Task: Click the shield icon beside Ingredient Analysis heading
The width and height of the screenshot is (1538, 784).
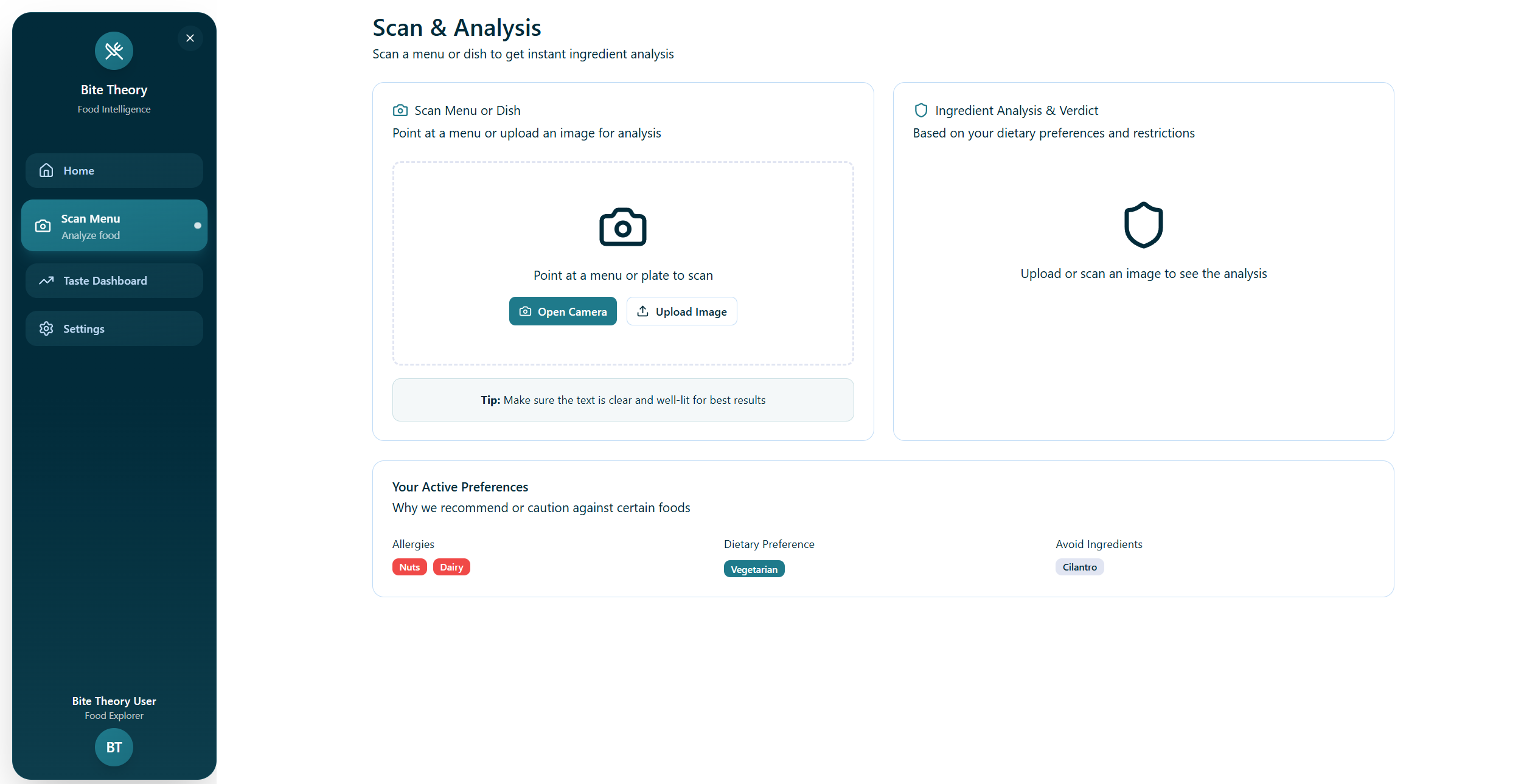Action: (x=920, y=110)
